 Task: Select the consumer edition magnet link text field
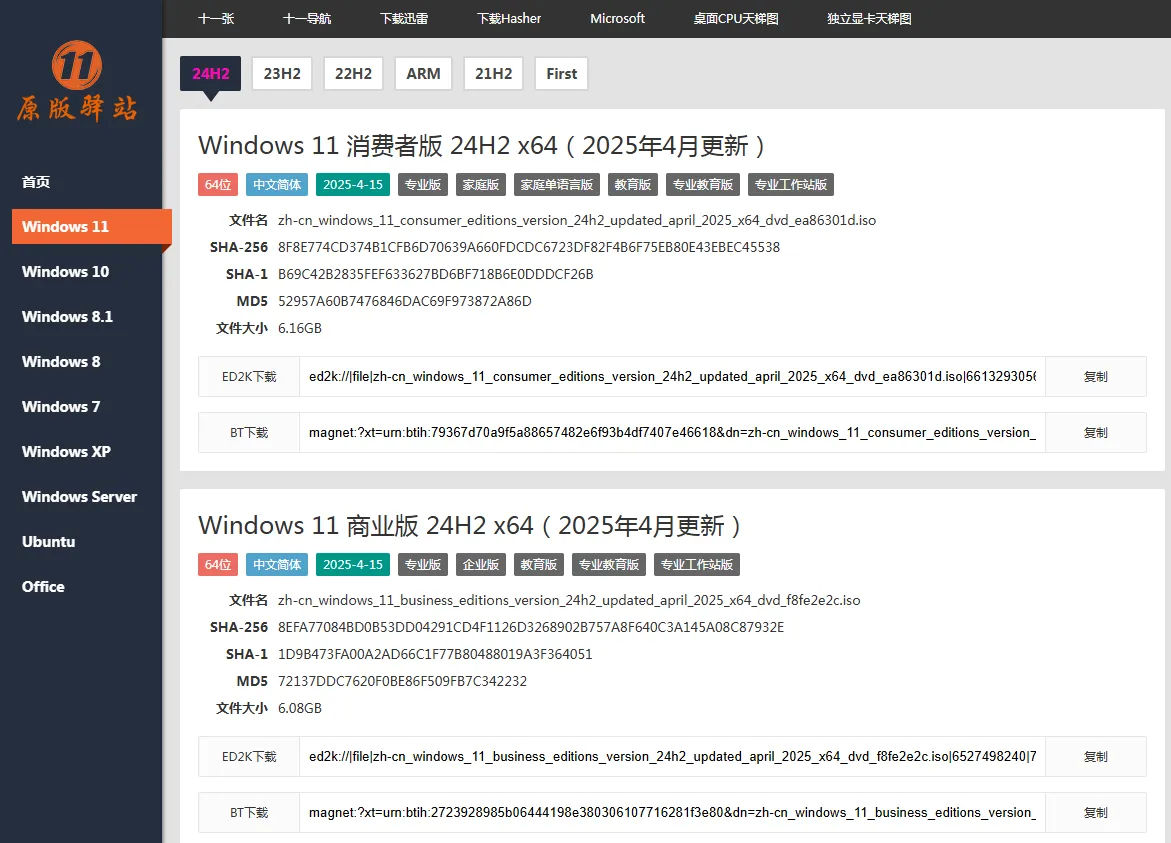(x=672, y=432)
